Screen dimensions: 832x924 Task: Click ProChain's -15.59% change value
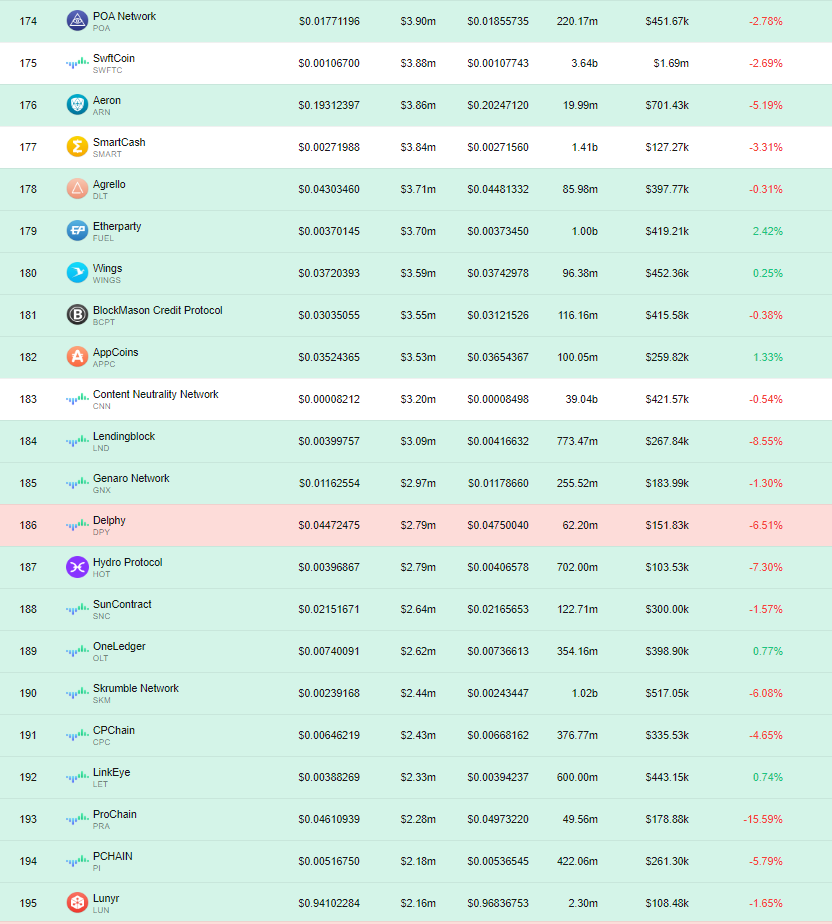(x=762, y=819)
